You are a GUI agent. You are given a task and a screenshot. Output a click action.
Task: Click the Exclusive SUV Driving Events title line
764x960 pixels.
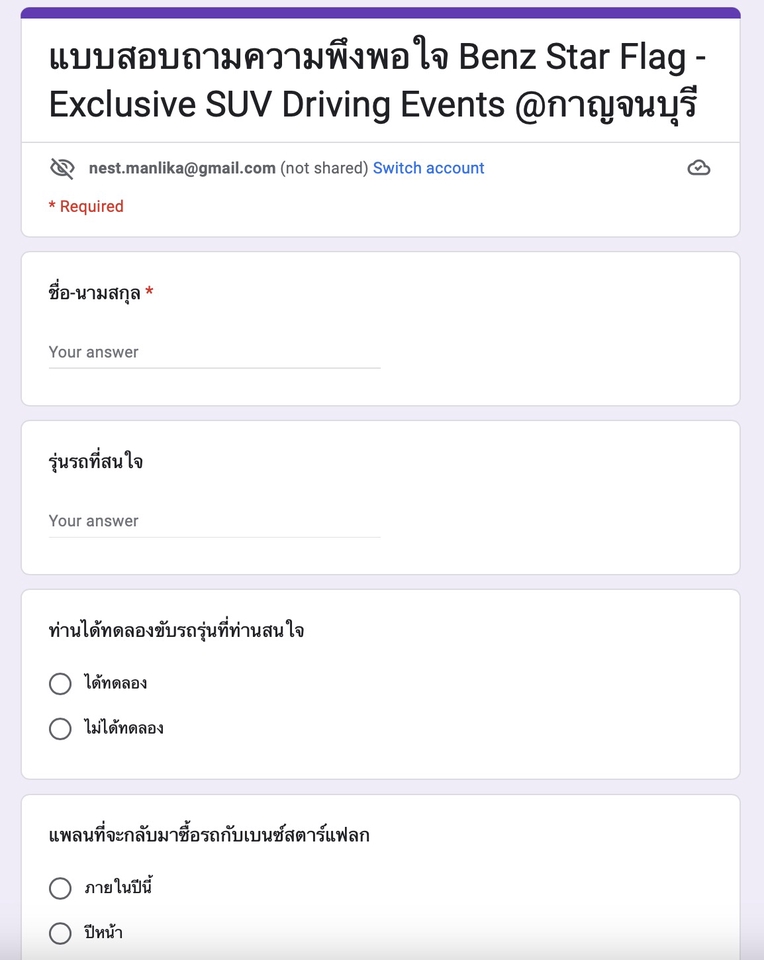click(x=373, y=105)
